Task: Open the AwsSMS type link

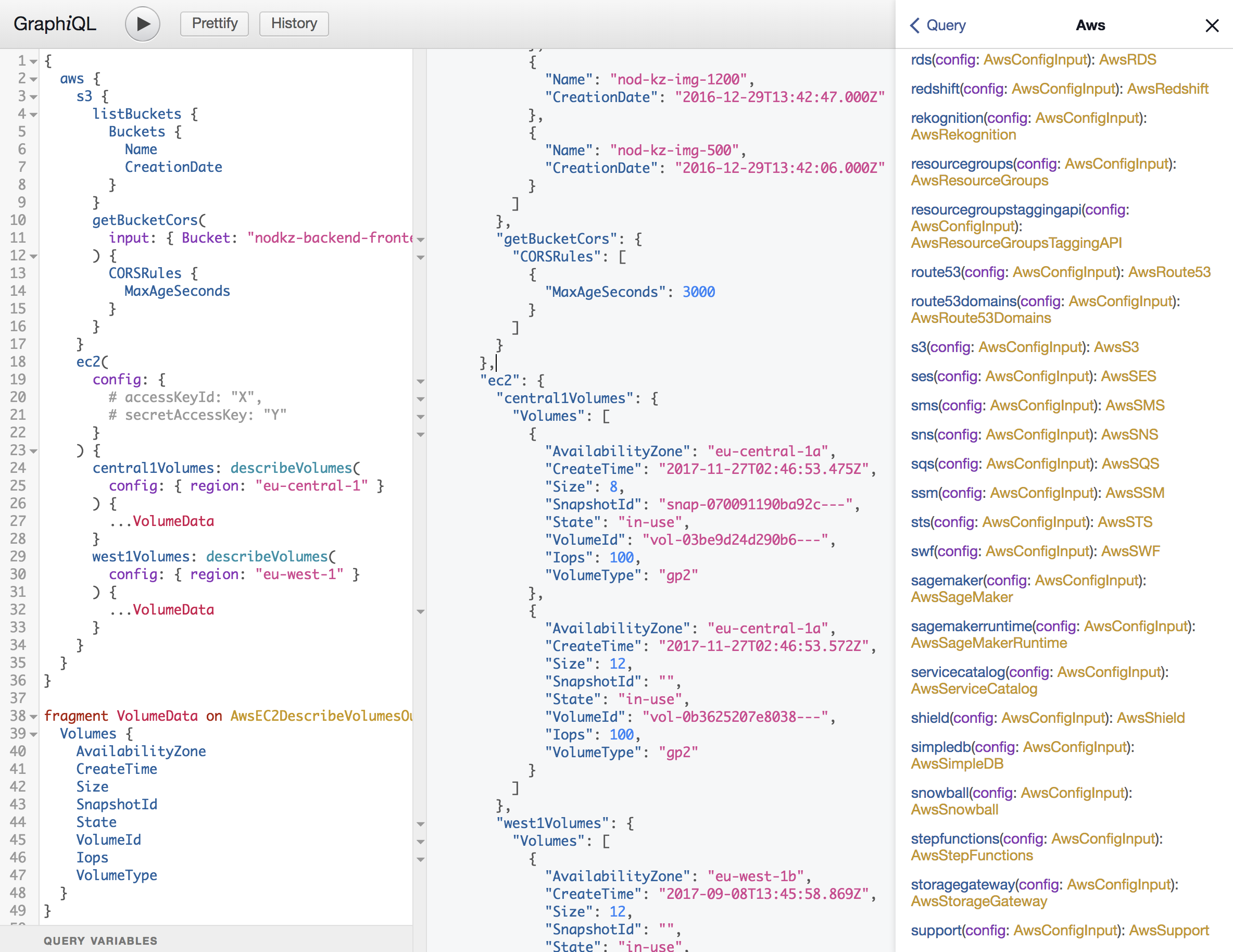Action: point(1135,406)
